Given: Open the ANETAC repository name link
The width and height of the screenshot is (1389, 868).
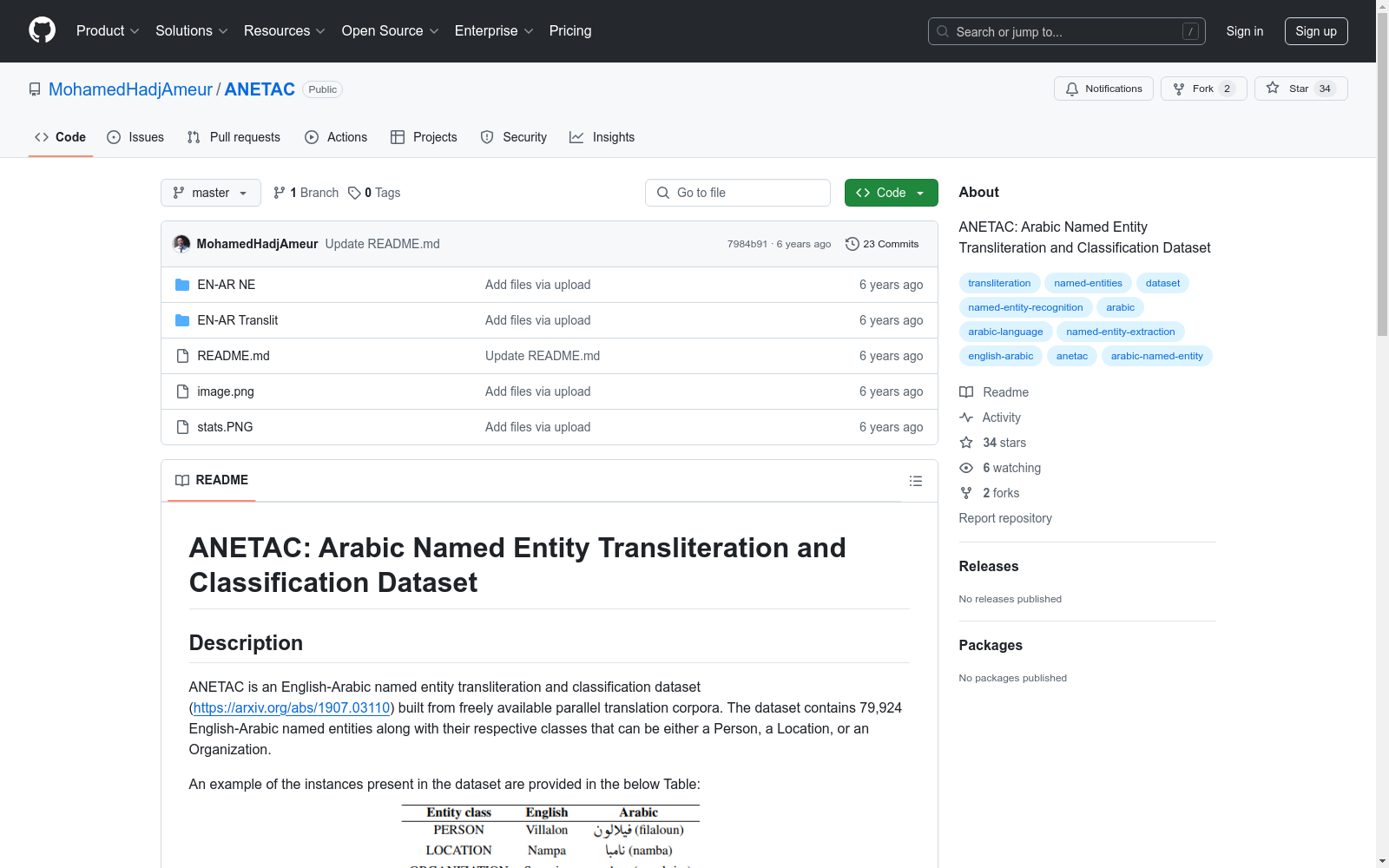Looking at the screenshot, I should point(260,89).
